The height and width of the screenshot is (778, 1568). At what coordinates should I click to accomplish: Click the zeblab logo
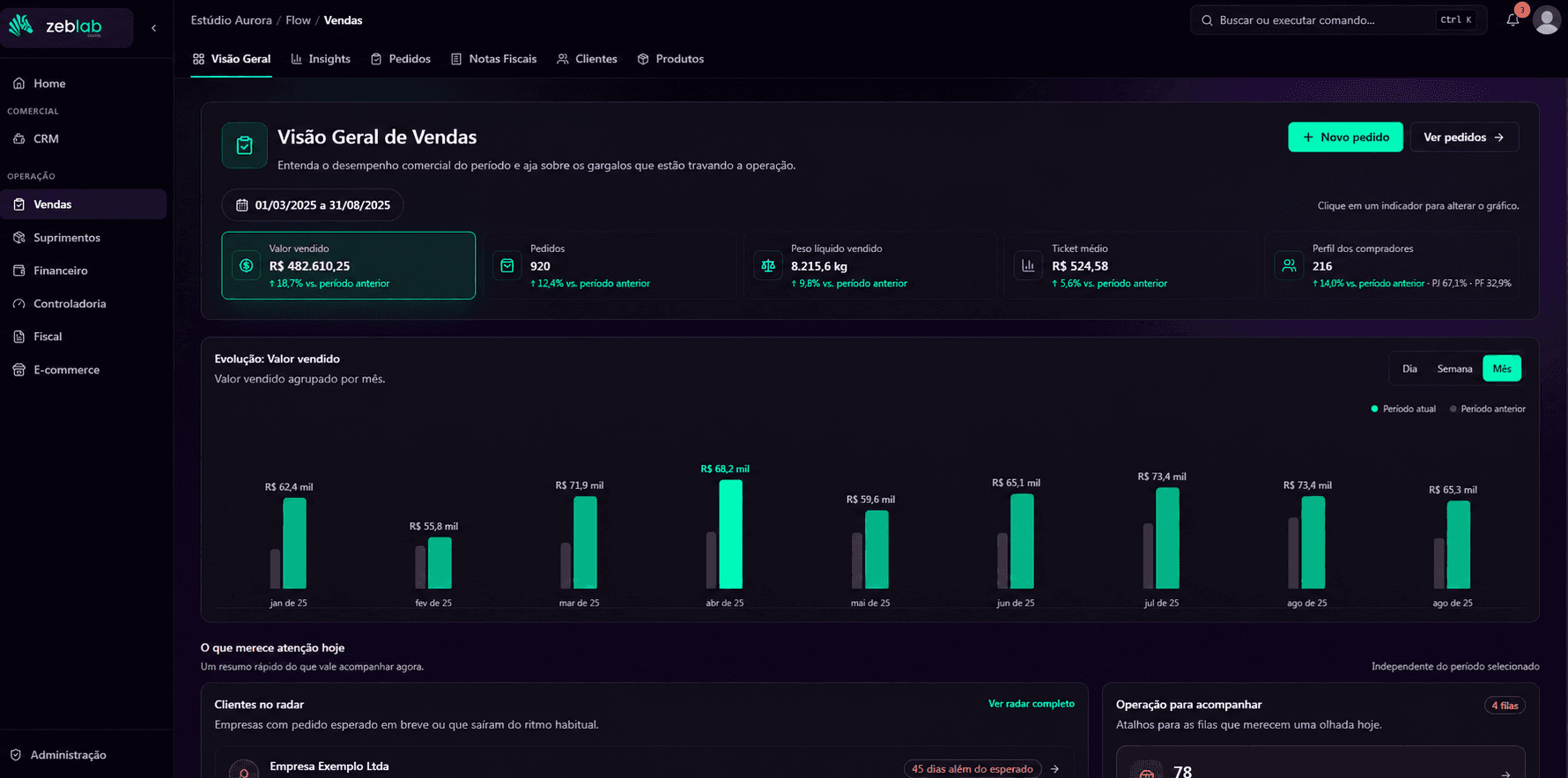(x=56, y=26)
